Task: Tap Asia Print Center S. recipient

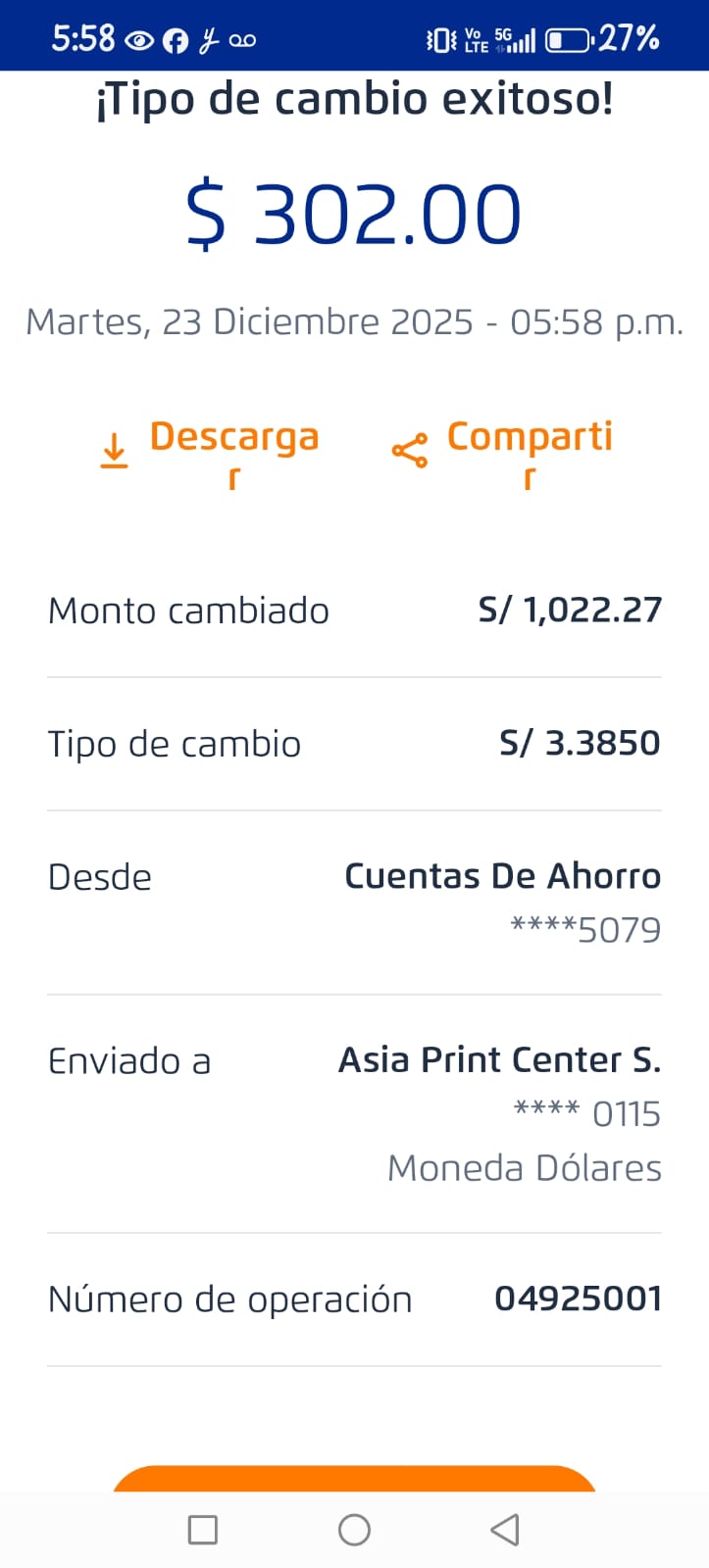Action: (x=499, y=1059)
